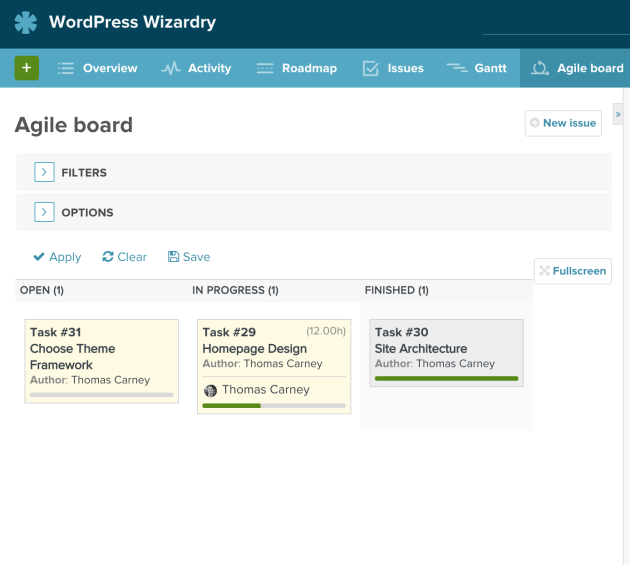
Task: Open the Gantt tab
Action: point(477,68)
